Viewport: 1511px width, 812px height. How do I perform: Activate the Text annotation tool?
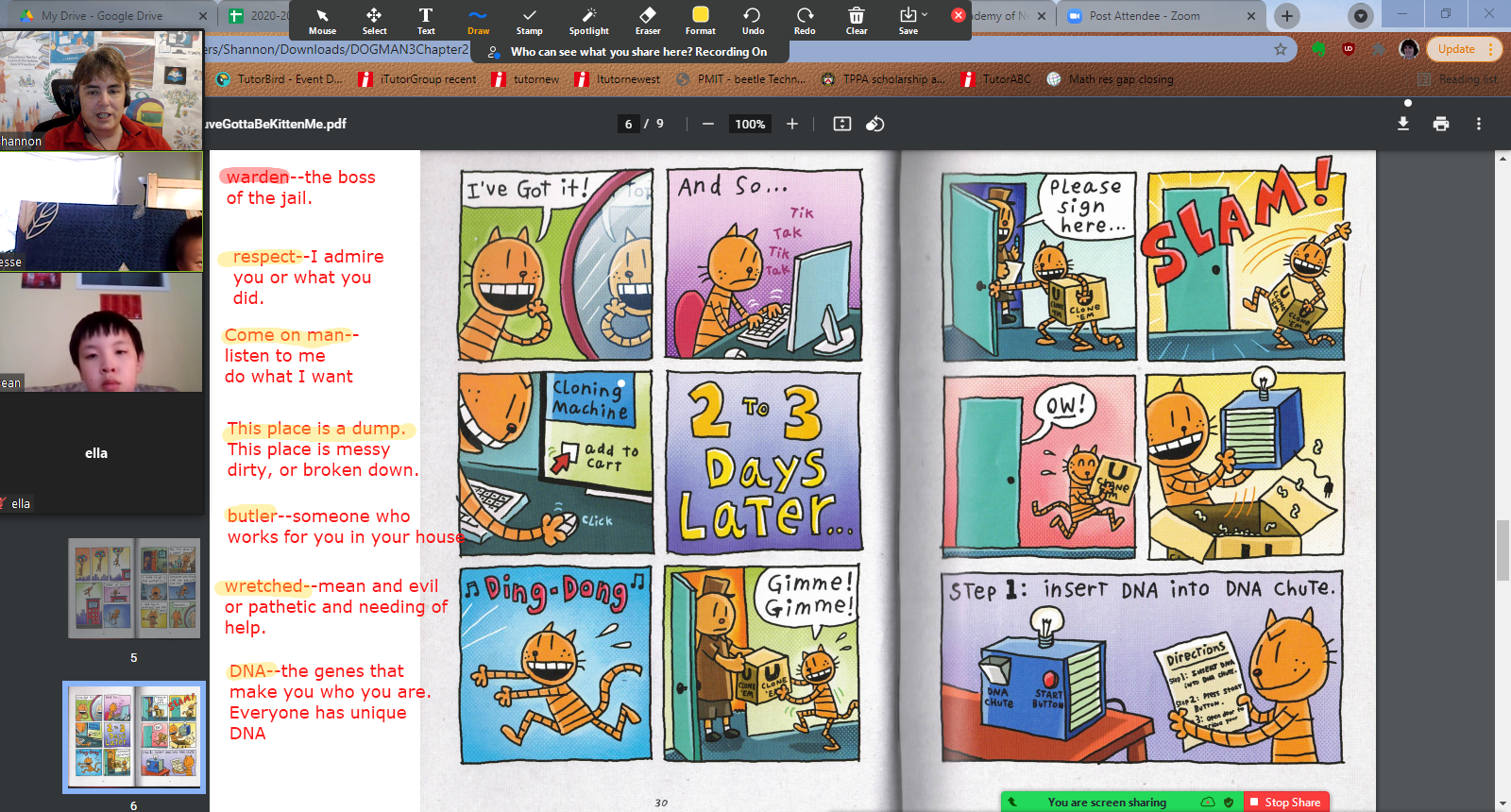click(x=426, y=21)
